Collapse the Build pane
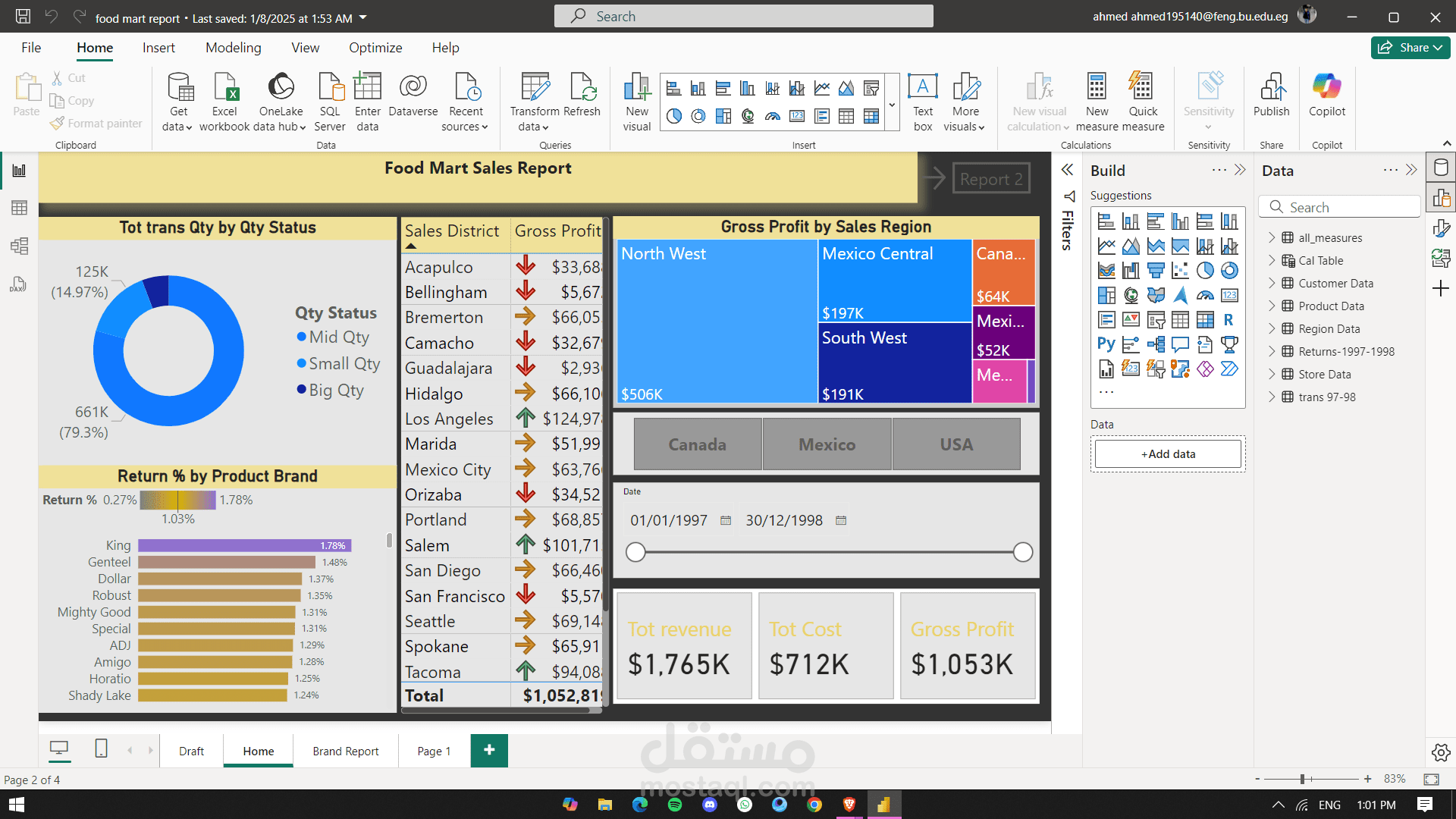Image resolution: width=1456 pixels, height=819 pixels. 1240,170
